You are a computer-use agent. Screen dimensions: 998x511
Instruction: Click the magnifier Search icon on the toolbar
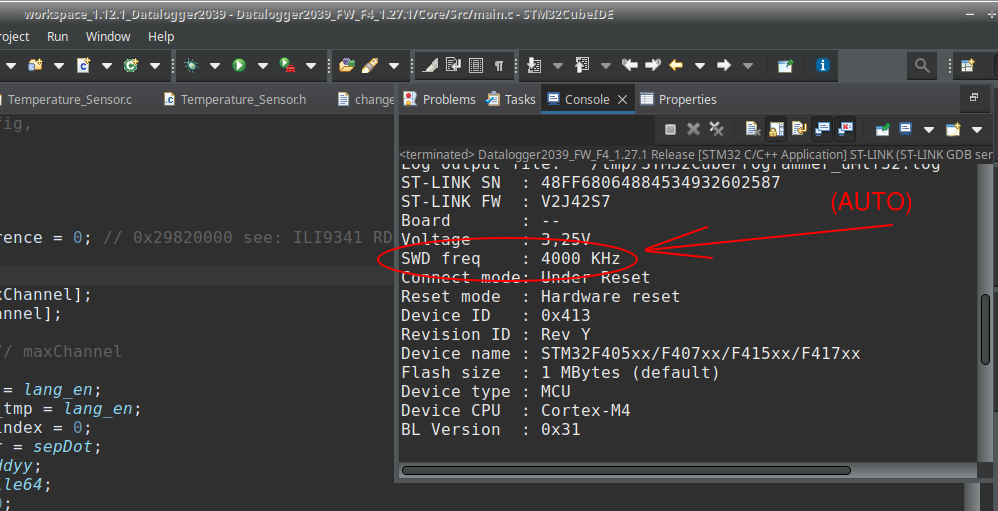[922, 65]
